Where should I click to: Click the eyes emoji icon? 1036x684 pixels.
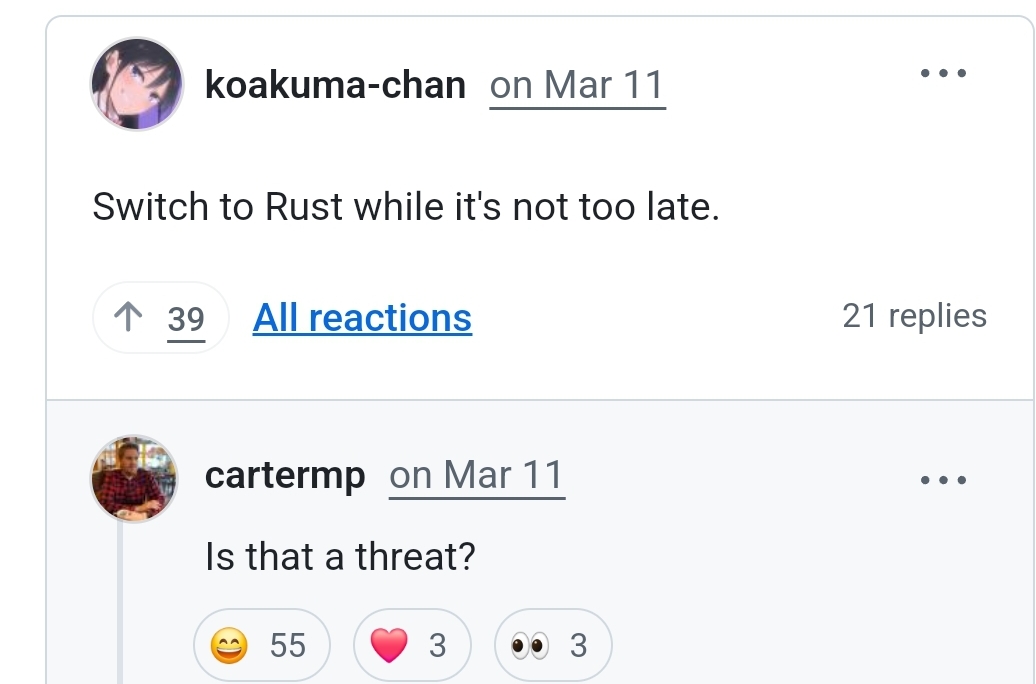(529, 646)
